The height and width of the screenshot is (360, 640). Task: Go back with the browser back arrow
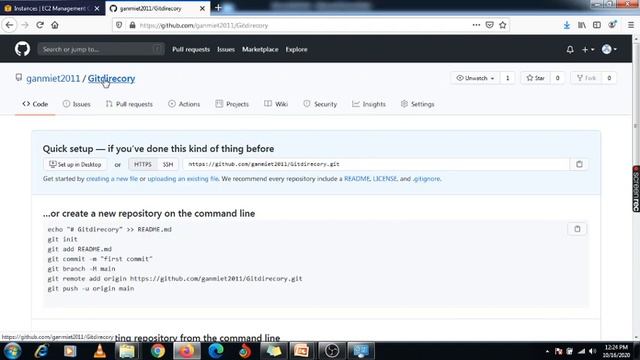coord(9,25)
